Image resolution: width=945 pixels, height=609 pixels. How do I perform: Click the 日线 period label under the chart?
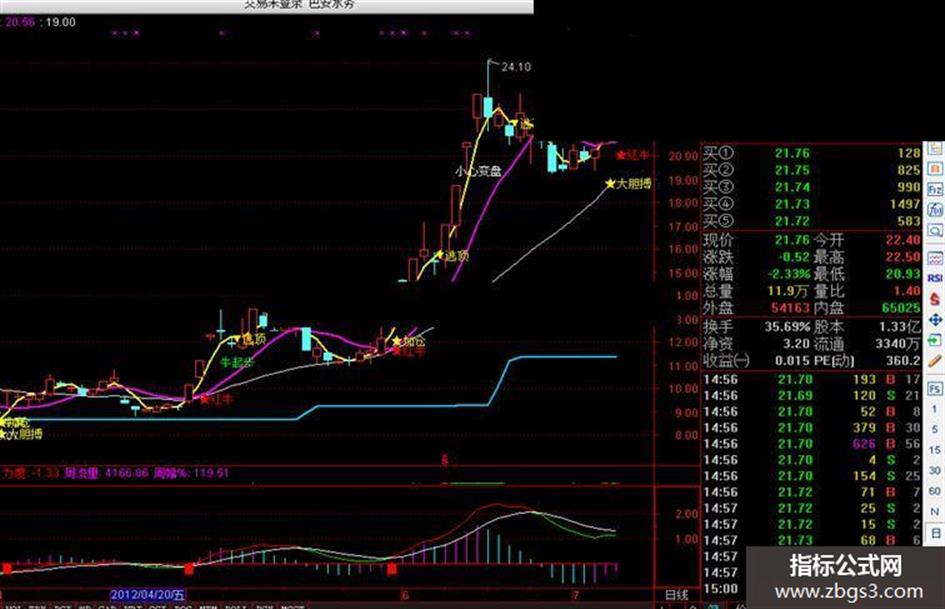[x=676, y=595]
